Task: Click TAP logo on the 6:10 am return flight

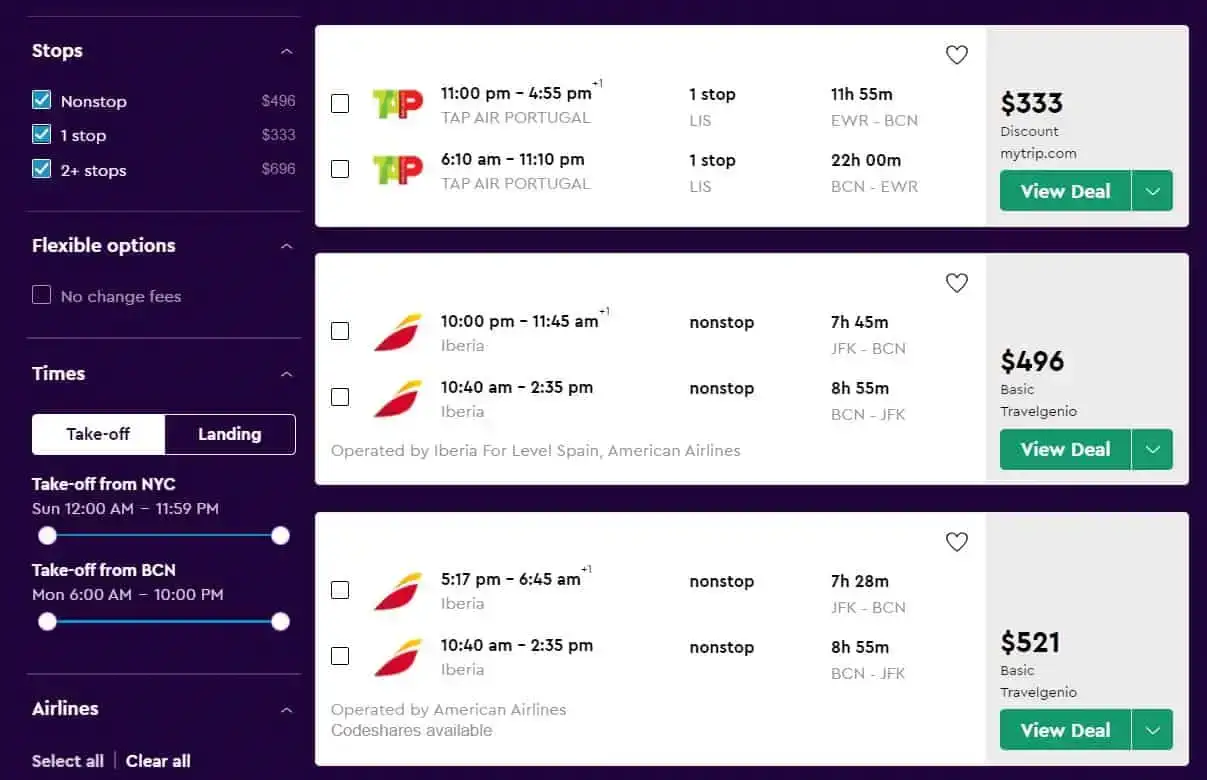Action: pos(397,170)
